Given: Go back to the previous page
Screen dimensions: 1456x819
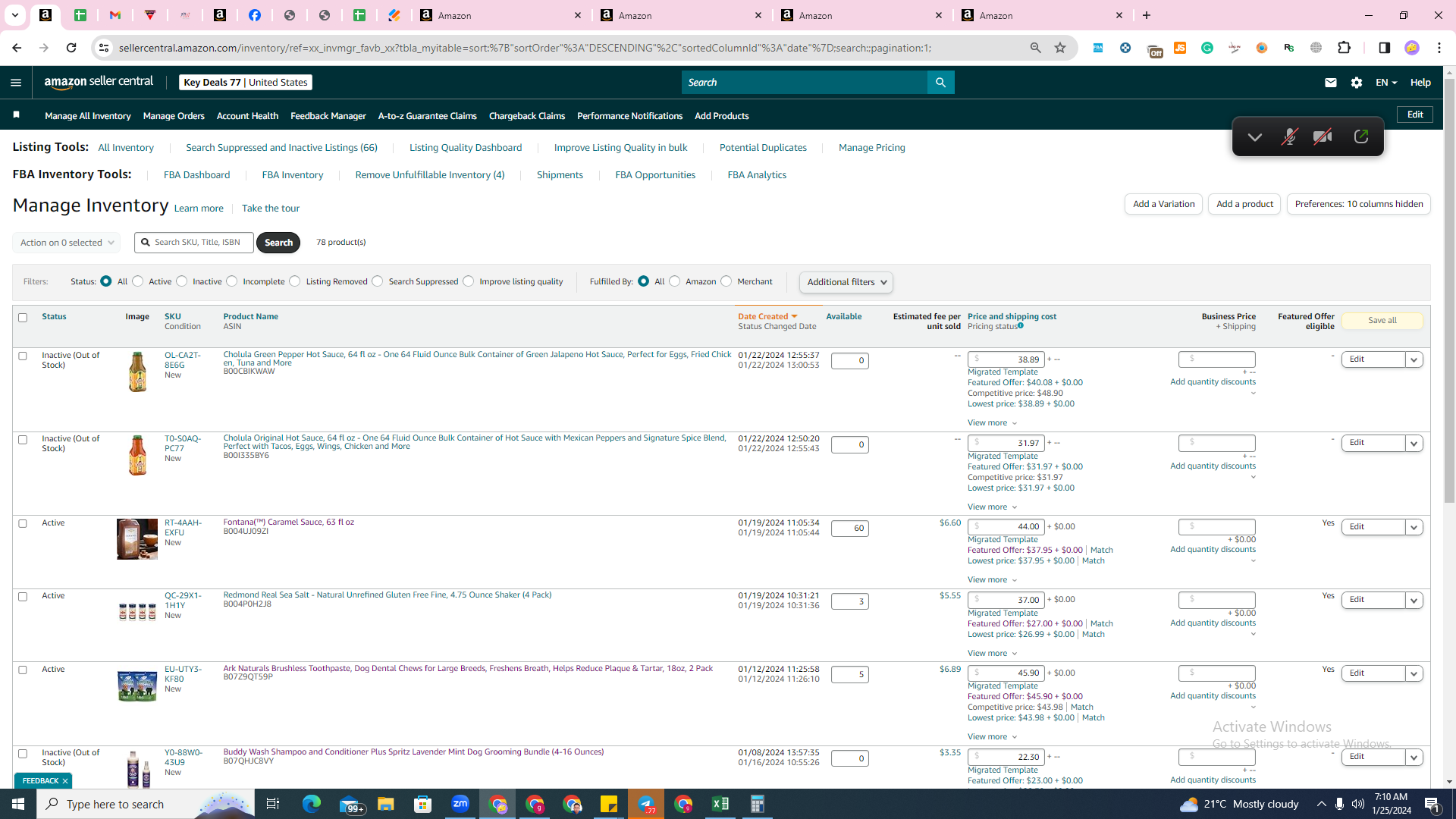Looking at the screenshot, I should pyautogui.click(x=17, y=48).
